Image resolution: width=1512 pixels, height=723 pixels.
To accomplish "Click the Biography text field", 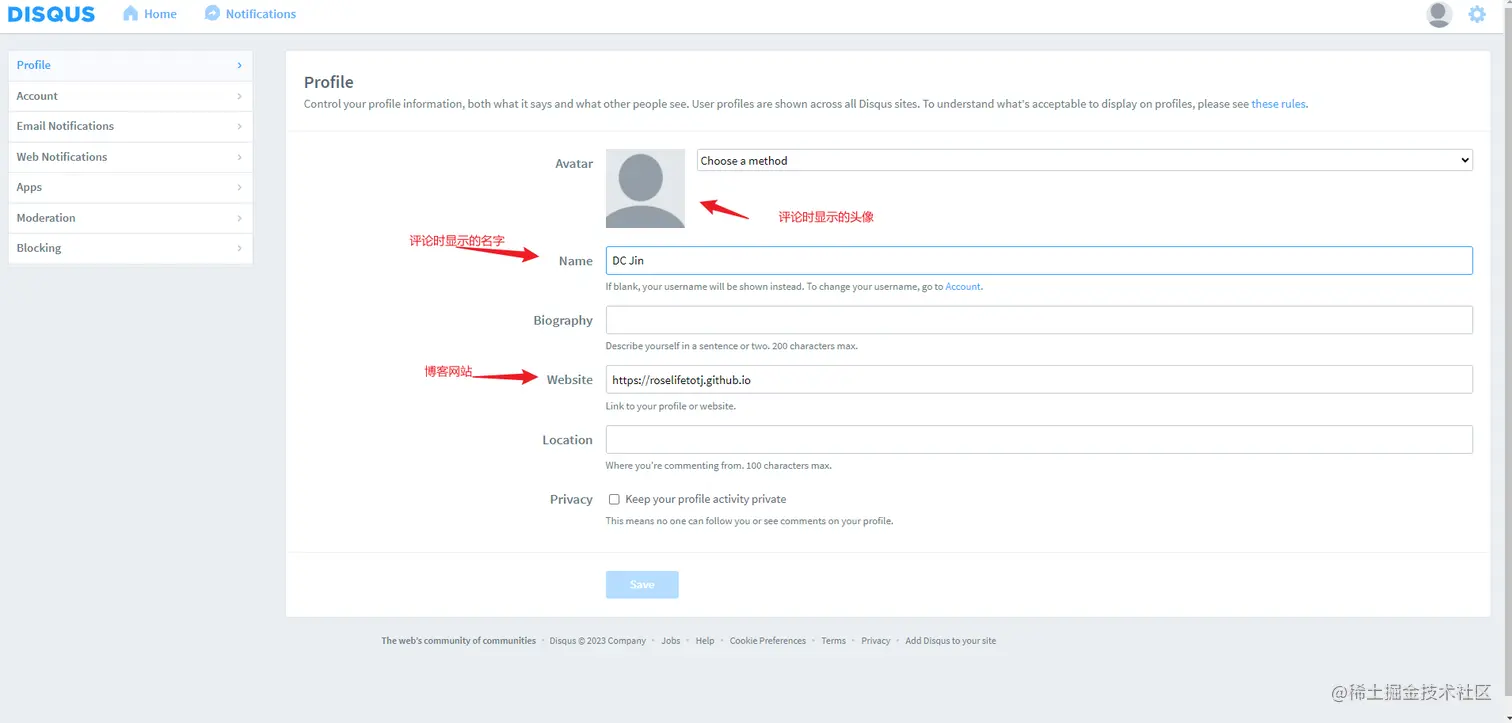I will [x=1038, y=319].
